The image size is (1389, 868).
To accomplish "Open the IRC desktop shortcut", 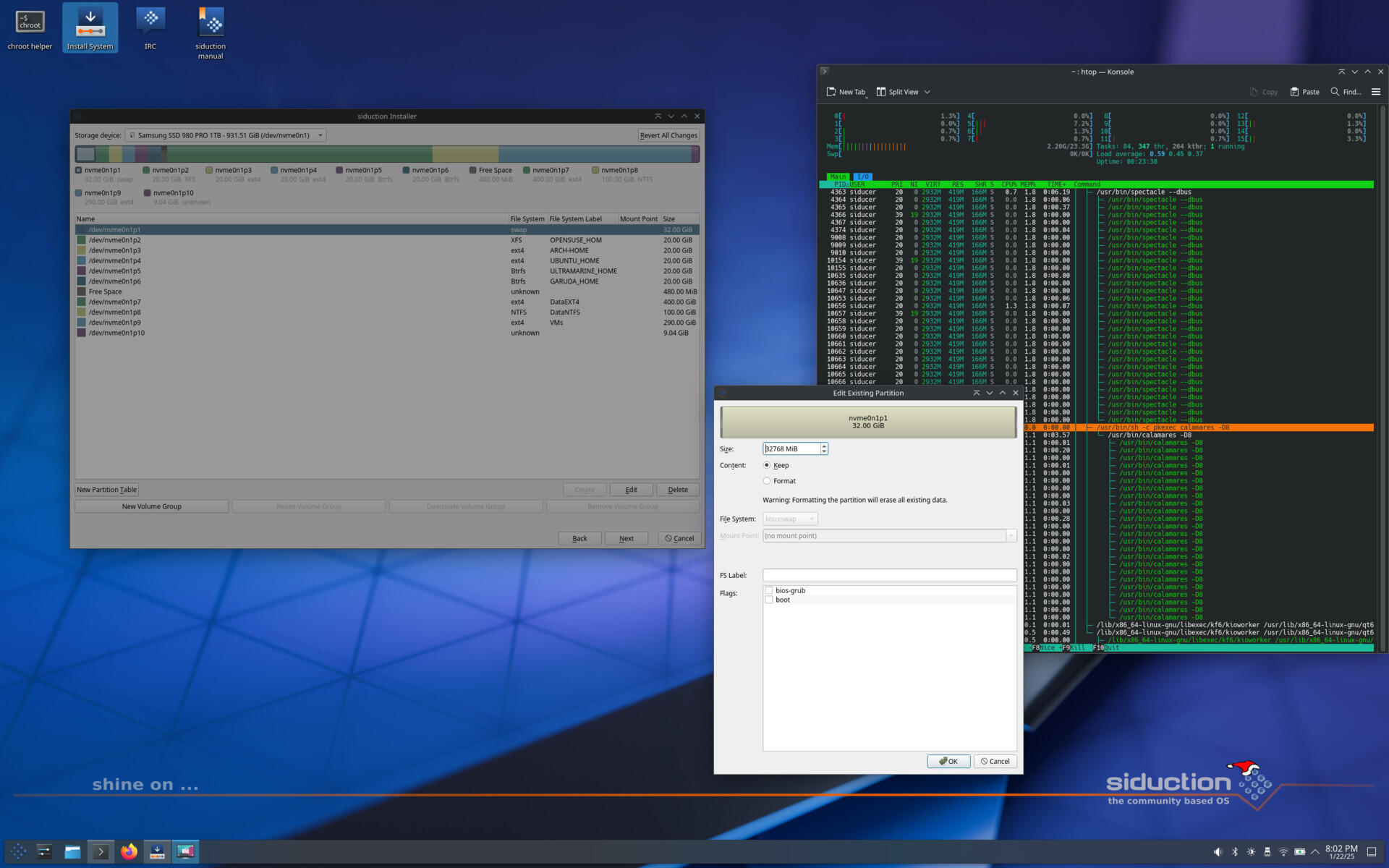I will click(x=150, y=29).
